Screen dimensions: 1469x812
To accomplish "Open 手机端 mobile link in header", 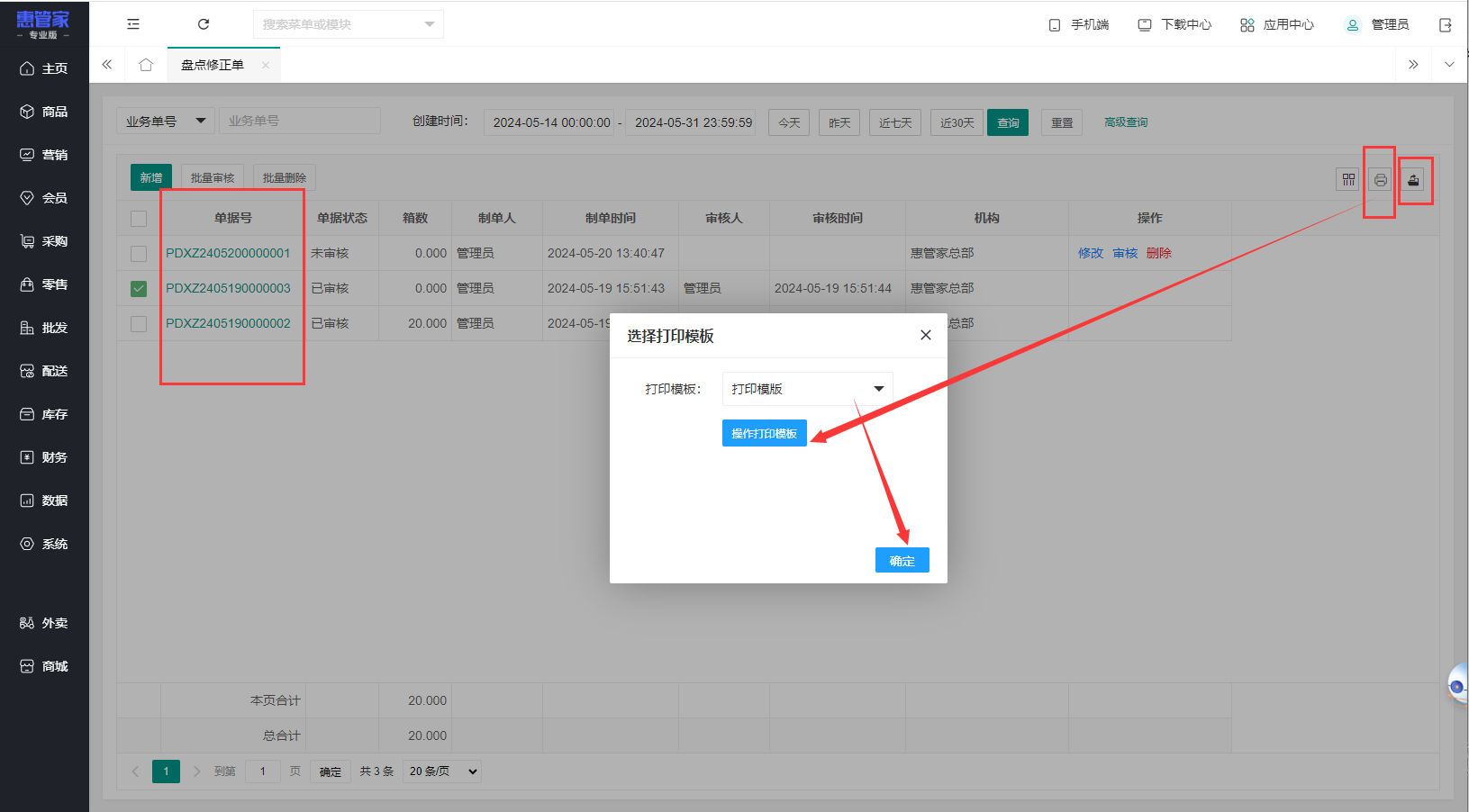I will click(1079, 24).
